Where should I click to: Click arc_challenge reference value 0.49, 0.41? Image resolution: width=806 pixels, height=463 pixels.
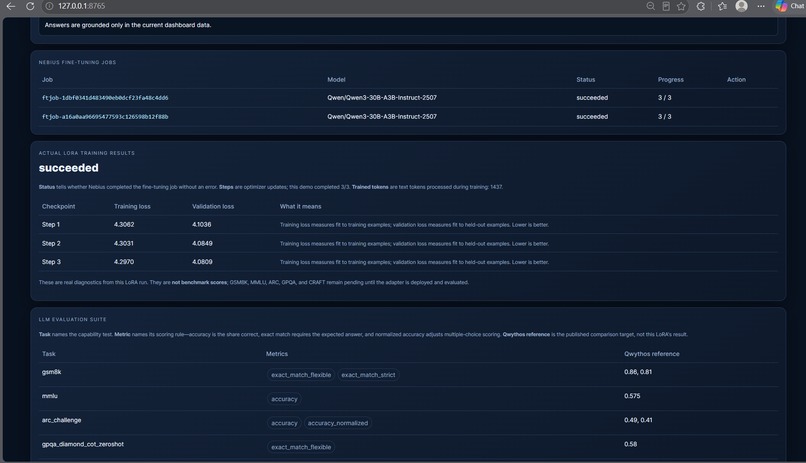[x=638, y=420]
